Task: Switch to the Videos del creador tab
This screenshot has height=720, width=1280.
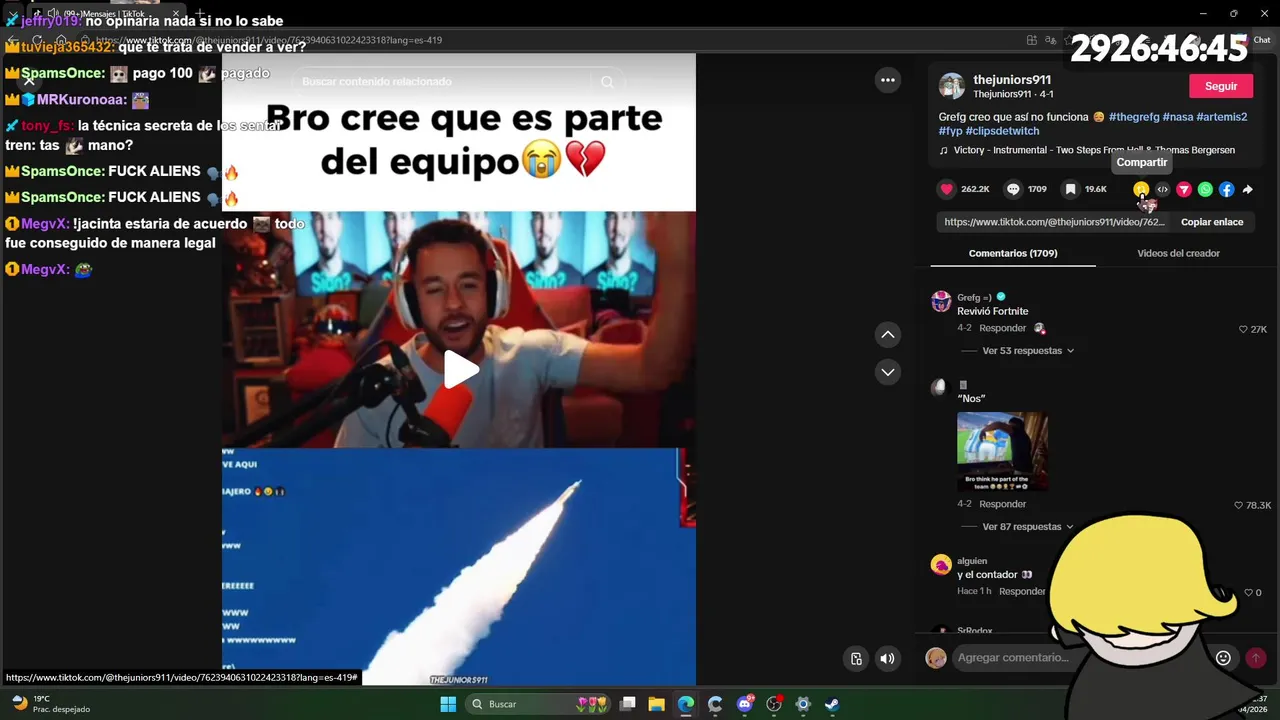Action: point(1178,253)
